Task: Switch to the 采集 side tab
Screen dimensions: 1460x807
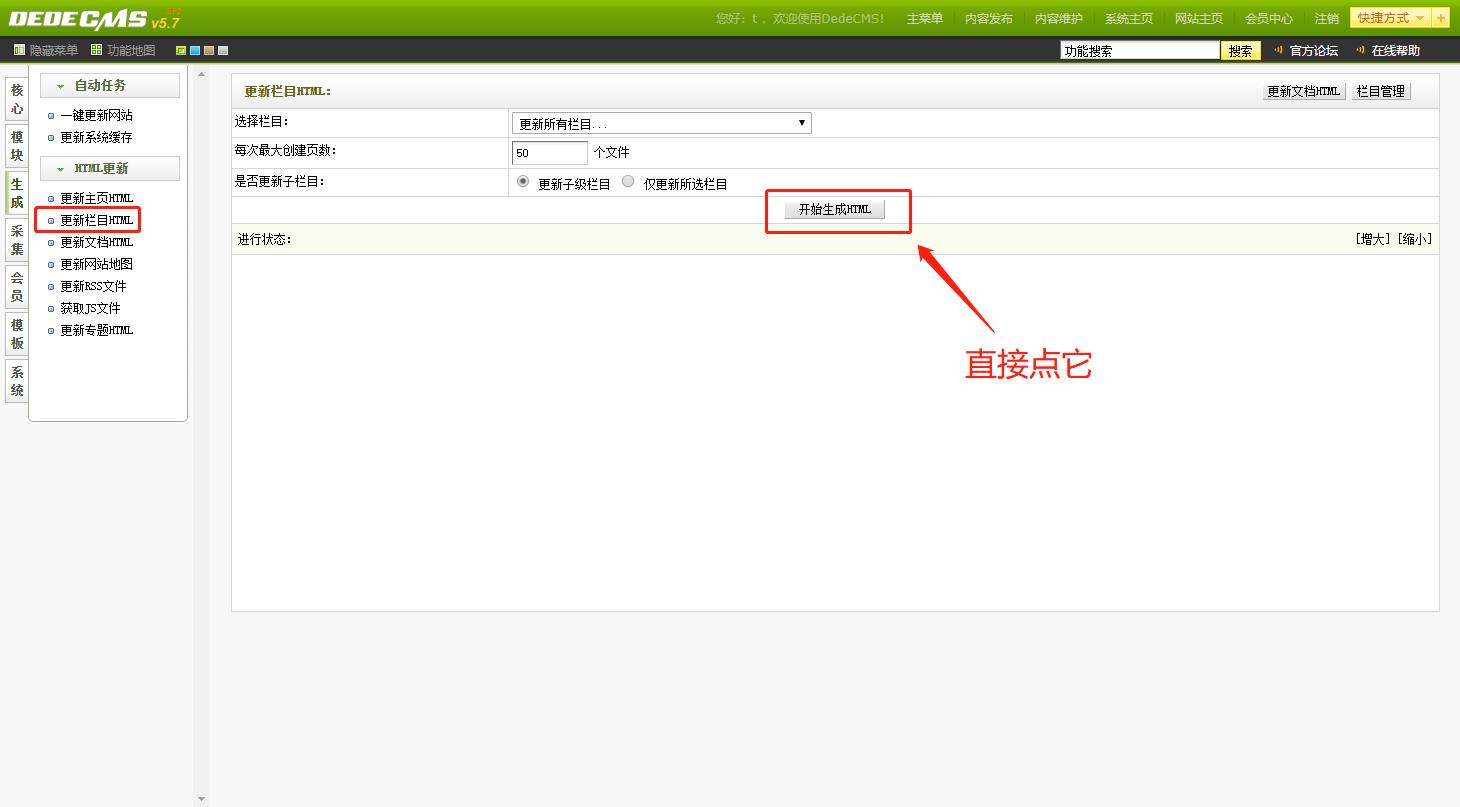Action: [17, 240]
